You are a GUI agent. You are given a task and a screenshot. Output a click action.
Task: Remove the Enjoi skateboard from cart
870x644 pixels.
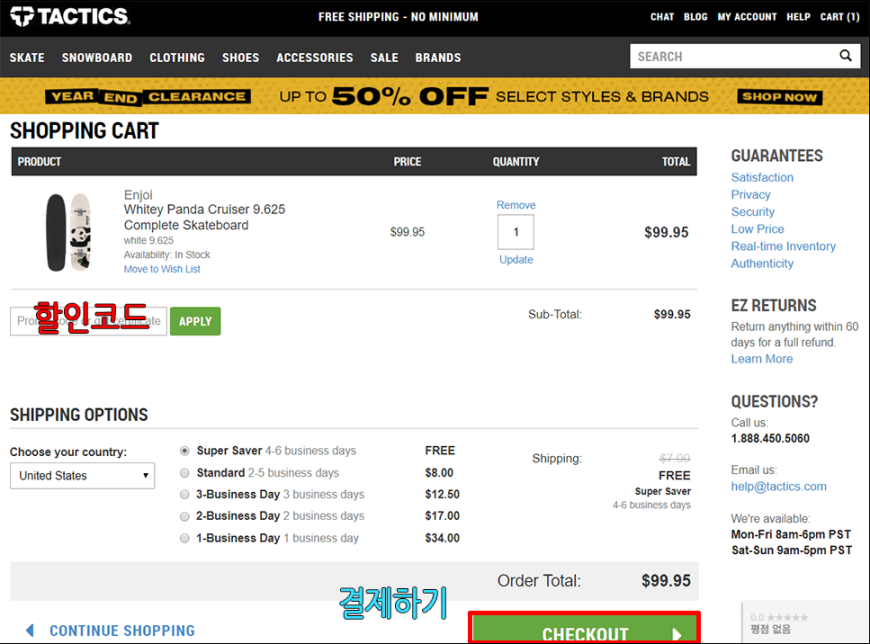[x=516, y=205]
